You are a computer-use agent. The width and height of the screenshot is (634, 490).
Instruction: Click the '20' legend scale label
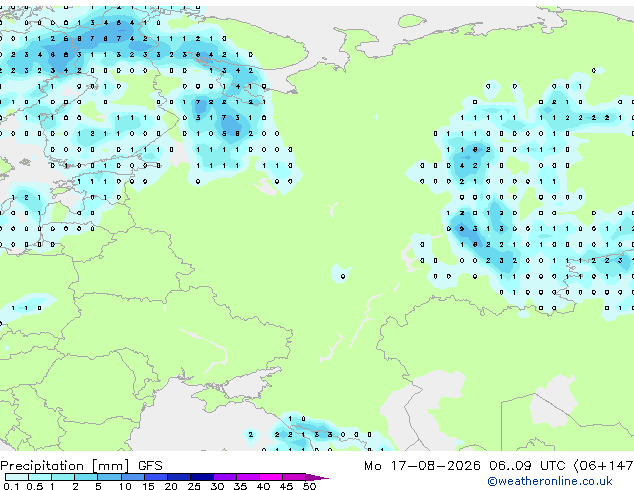pos(171,486)
